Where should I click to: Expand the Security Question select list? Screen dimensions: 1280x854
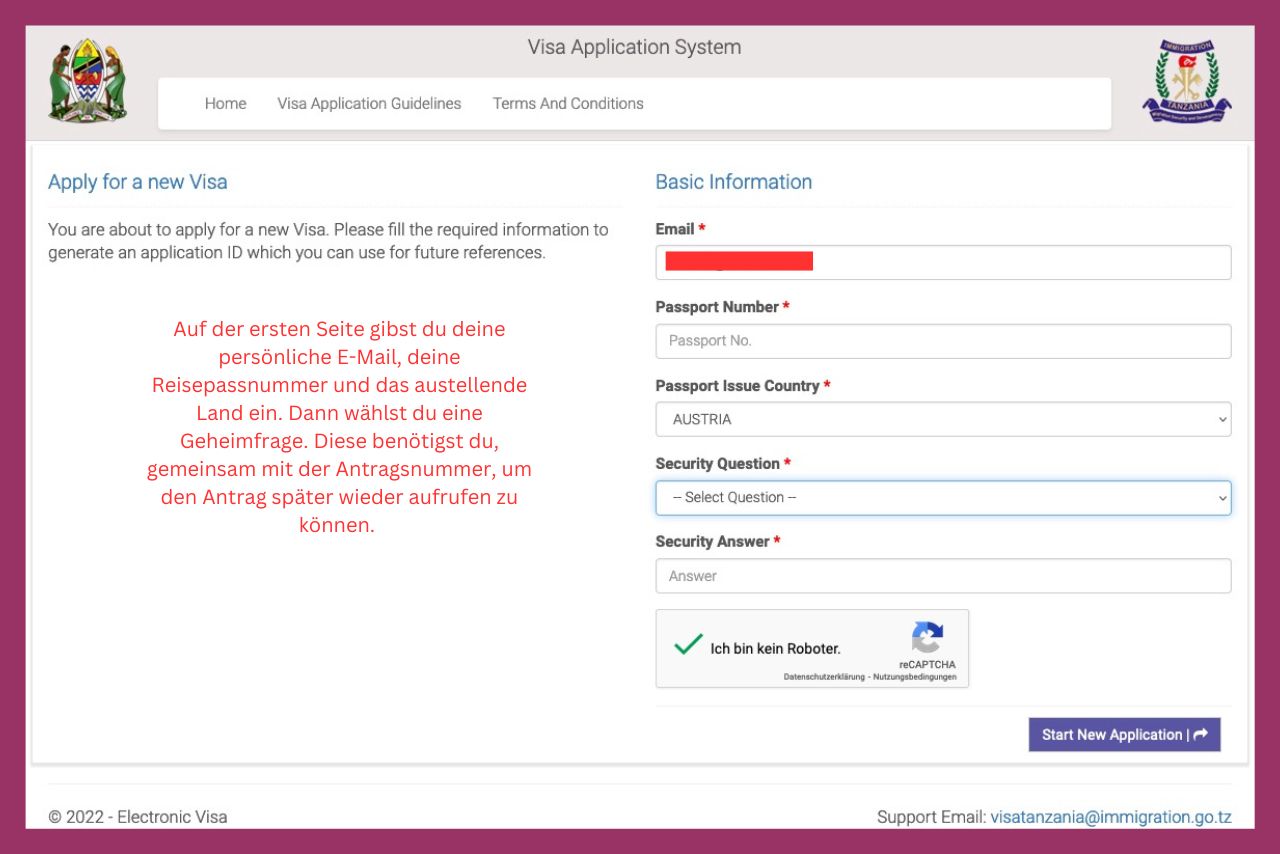pyautogui.click(x=942, y=498)
